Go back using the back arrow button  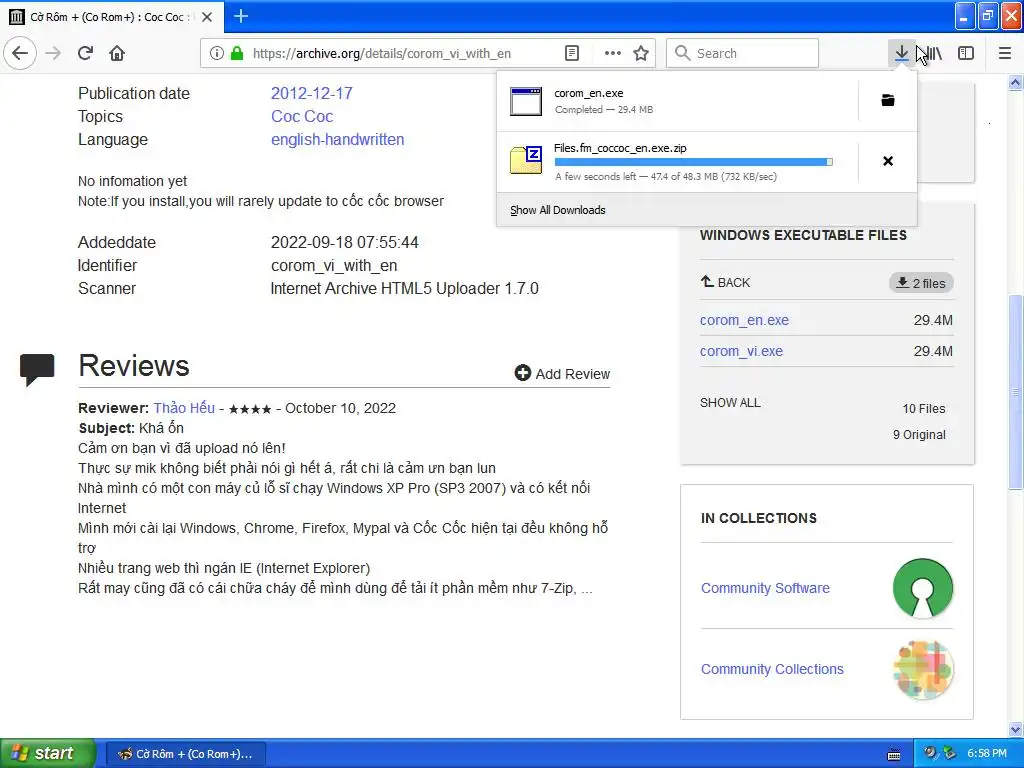click(x=20, y=53)
